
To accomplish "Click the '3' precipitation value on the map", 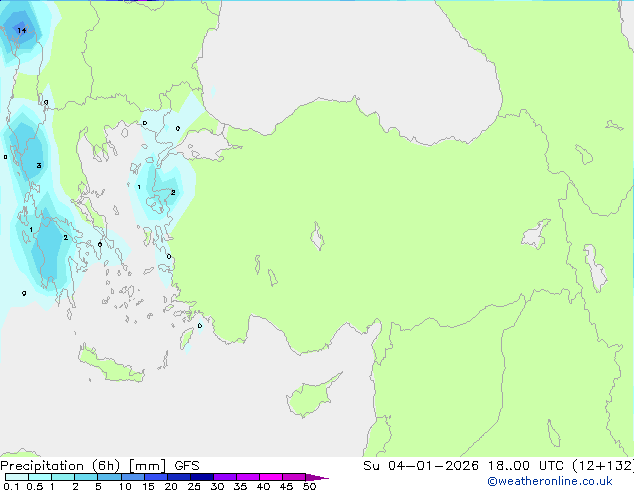I will (39, 165).
